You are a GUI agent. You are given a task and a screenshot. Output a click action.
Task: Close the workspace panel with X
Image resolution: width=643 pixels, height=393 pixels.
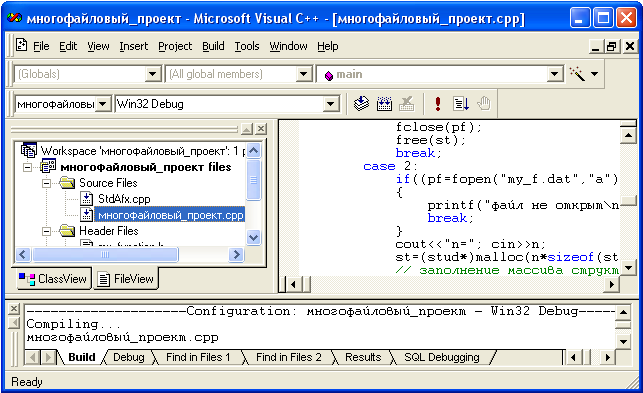[261, 129]
